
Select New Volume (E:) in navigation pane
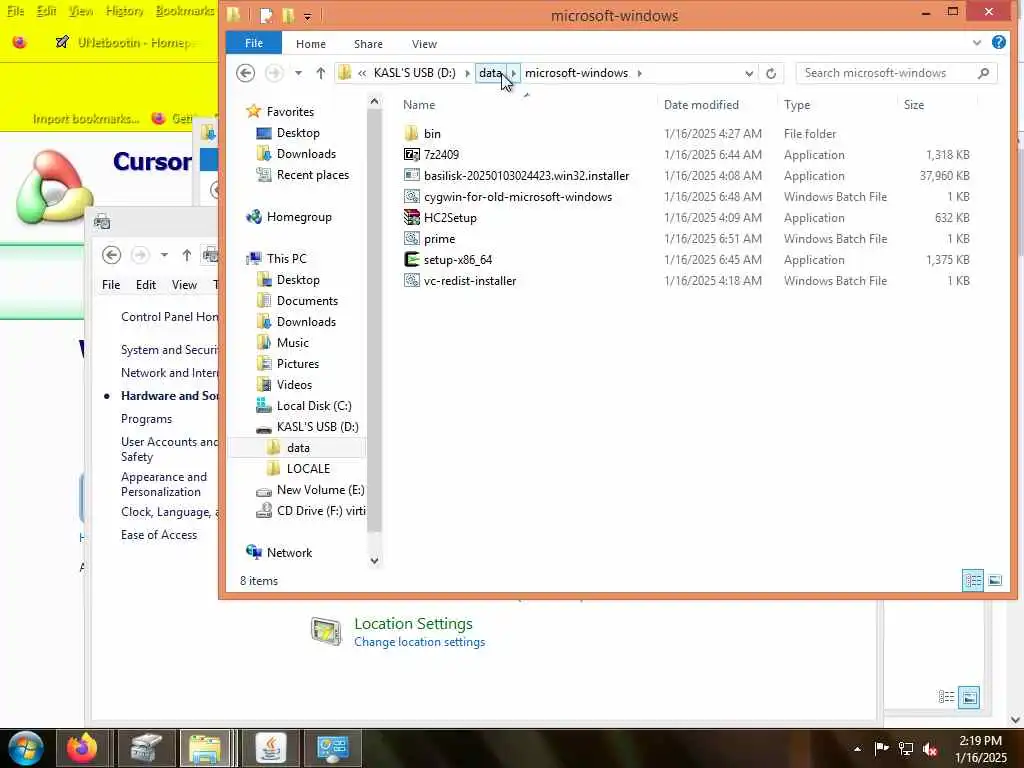tap(320, 490)
